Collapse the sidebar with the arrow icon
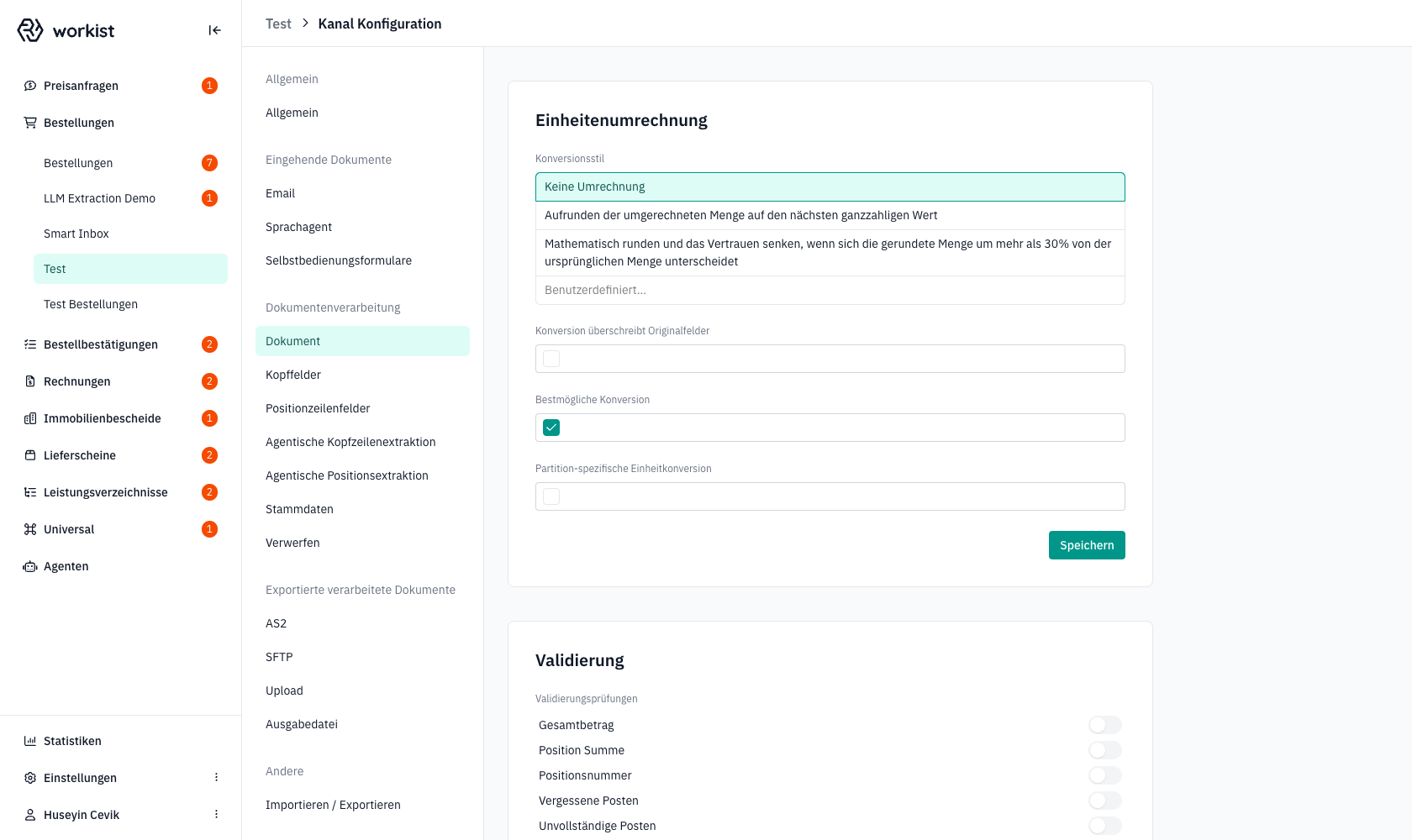The width and height of the screenshot is (1412, 840). click(215, 30)
